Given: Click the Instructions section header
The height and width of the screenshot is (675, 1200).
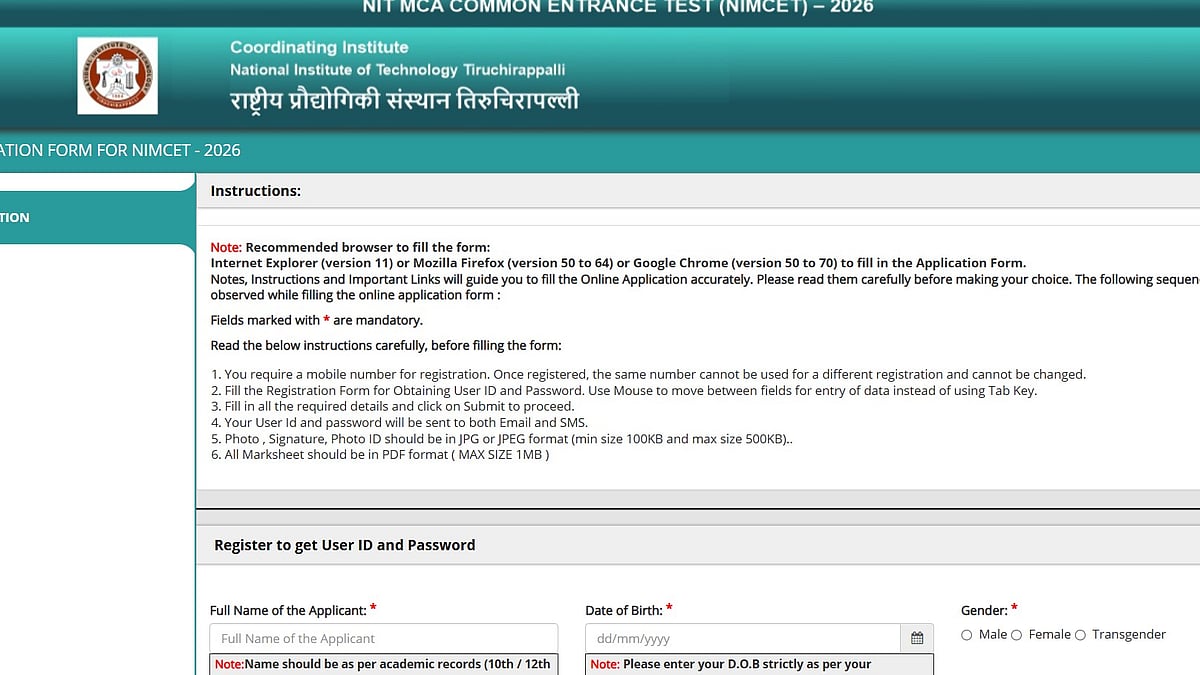Looking at the screenshot, I should coord(255,190).
